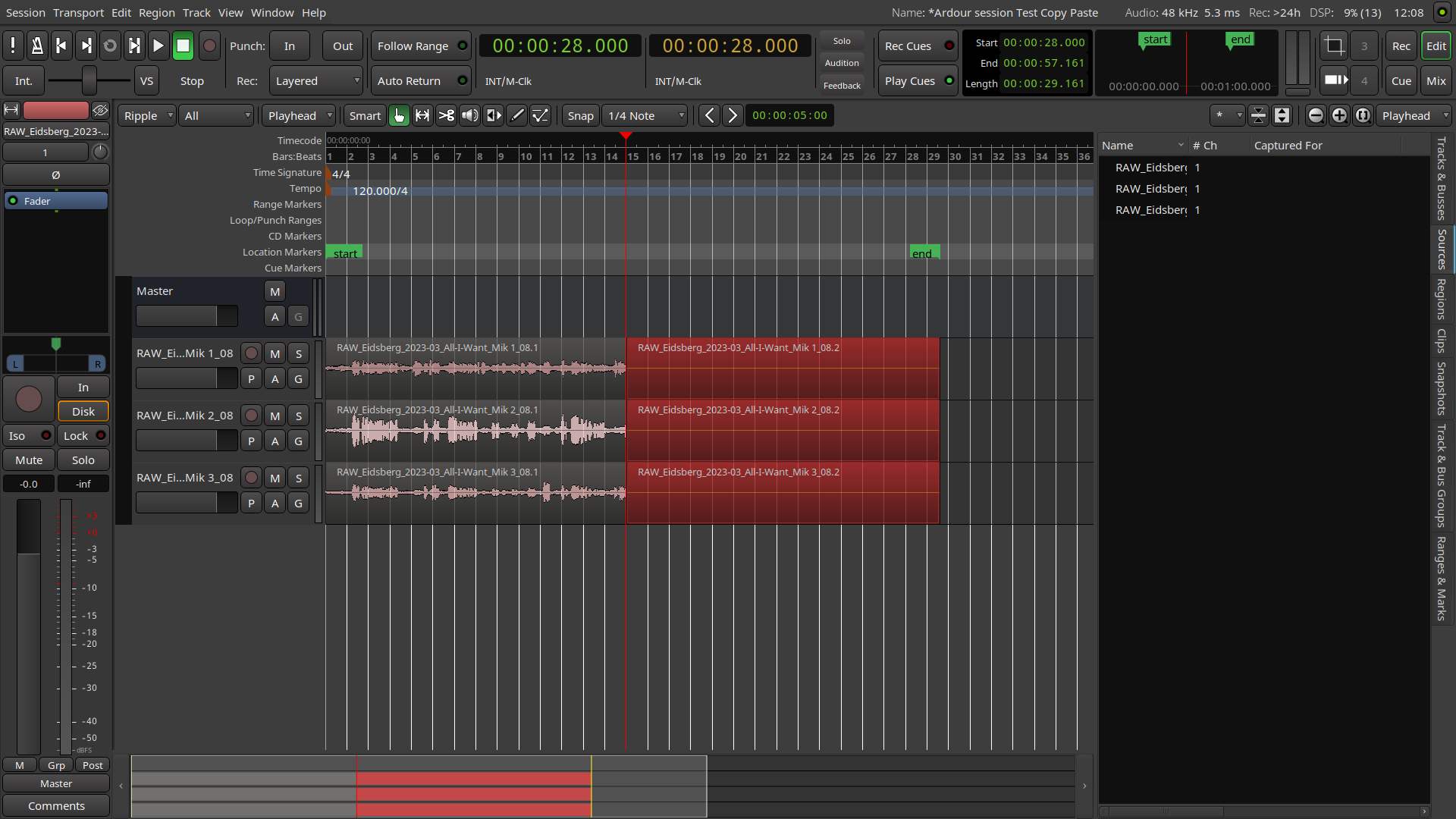This screenshot has width=1456, height=819.
Task: Click the Comments button
Action: point(56,806)
